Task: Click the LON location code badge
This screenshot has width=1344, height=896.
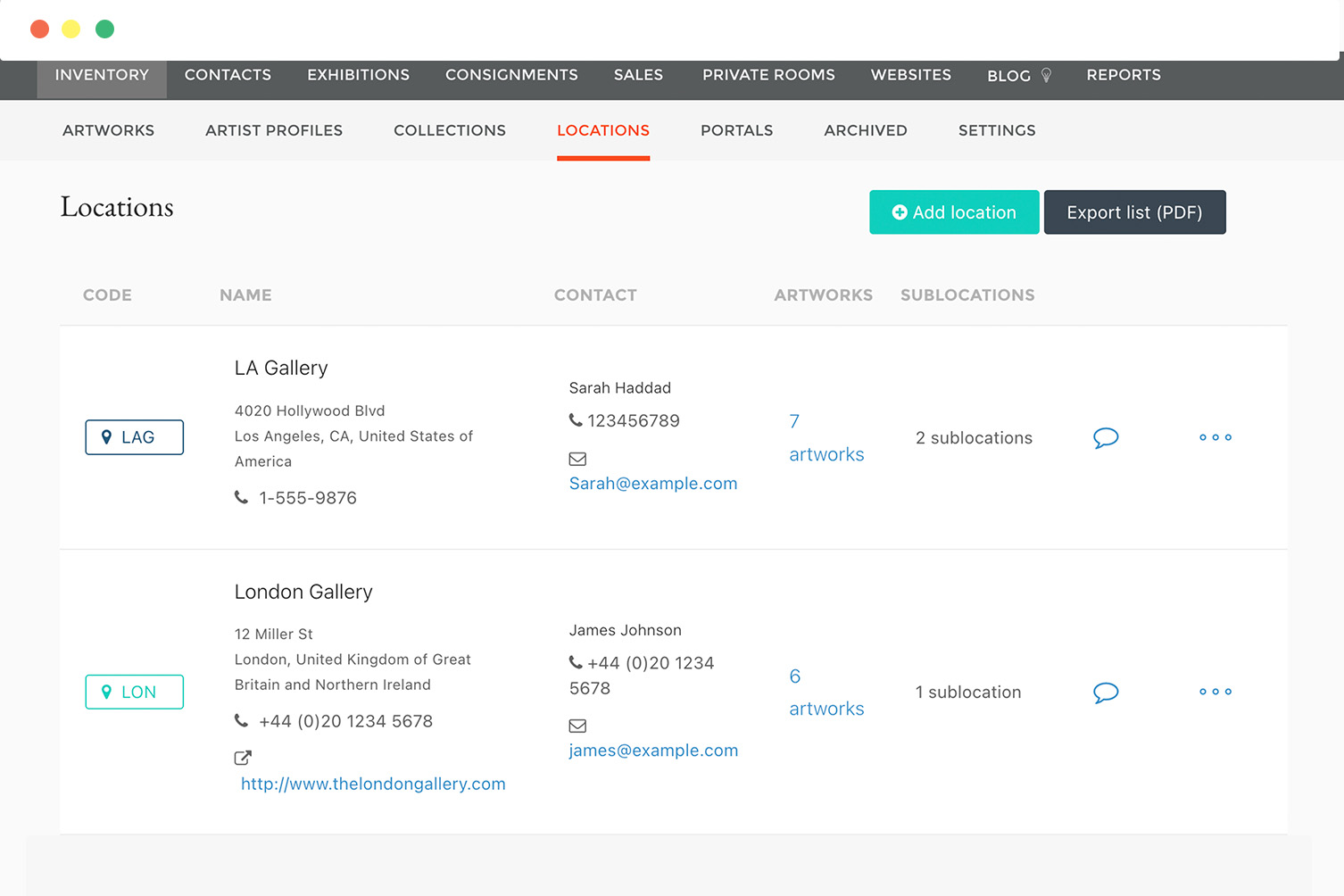Action: tap(135, 692)
